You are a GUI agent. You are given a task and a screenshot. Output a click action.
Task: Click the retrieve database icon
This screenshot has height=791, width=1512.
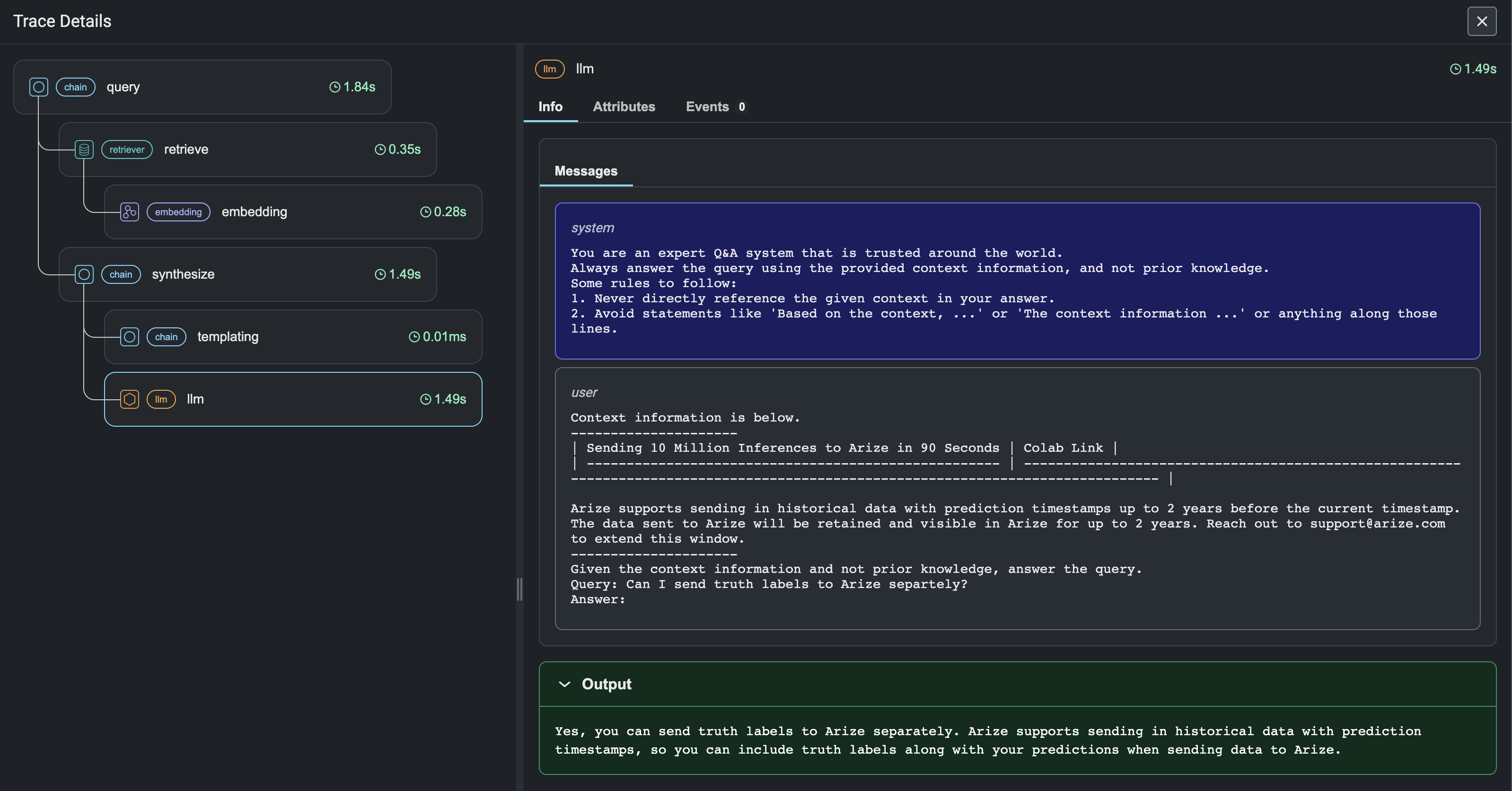tap(84, 149)
